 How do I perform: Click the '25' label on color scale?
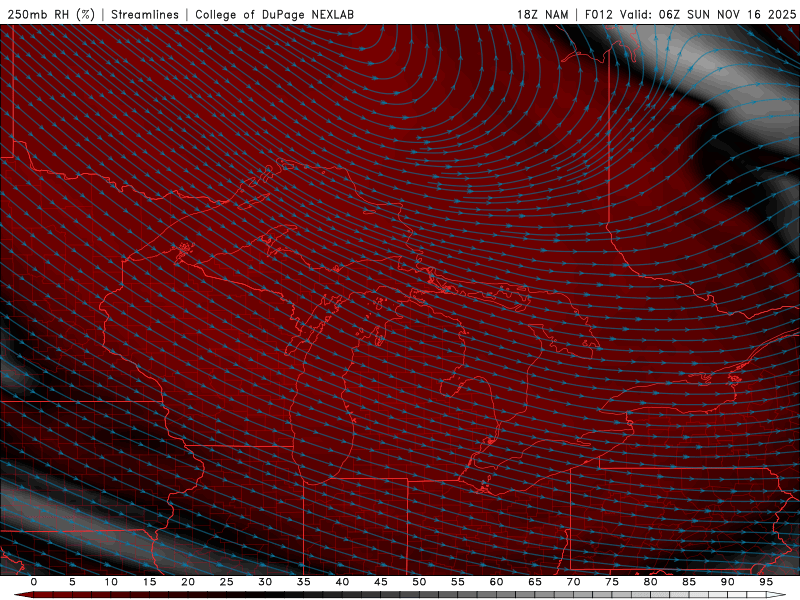[x=227, y=582]
